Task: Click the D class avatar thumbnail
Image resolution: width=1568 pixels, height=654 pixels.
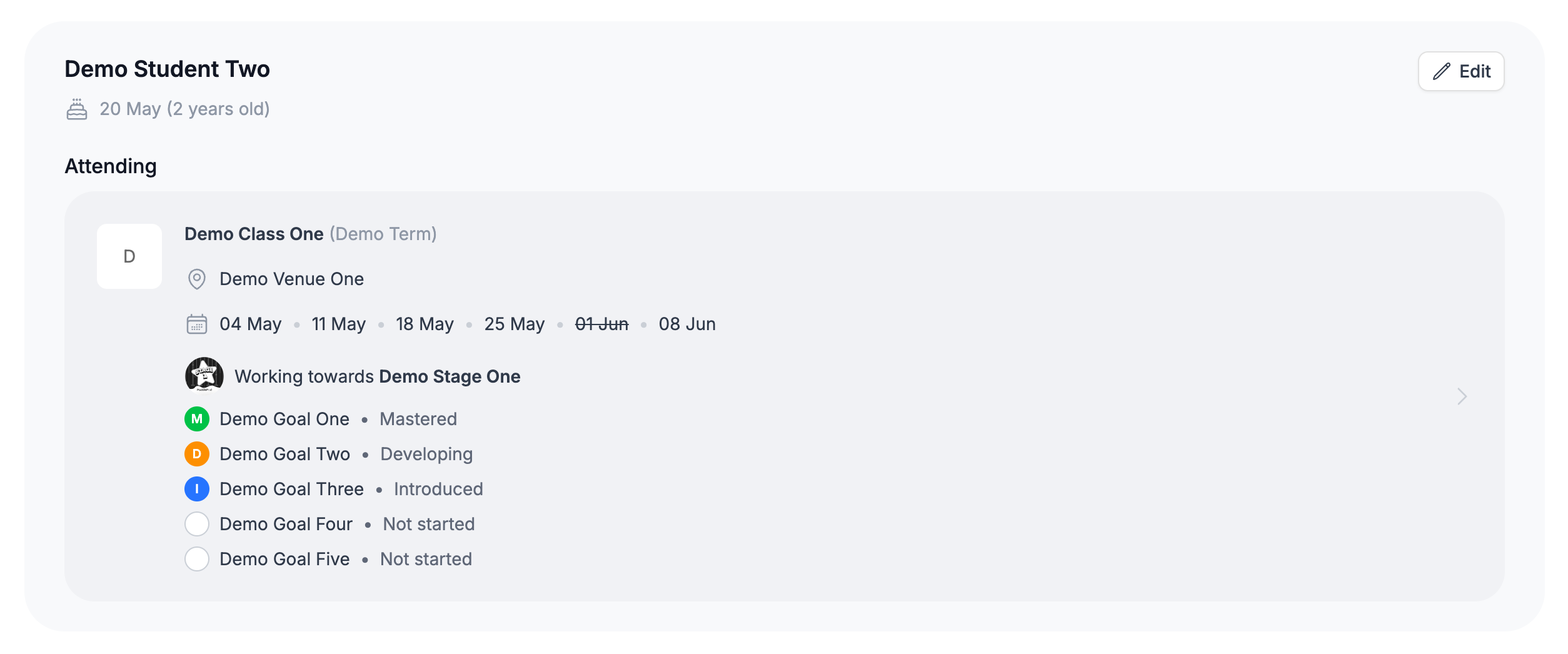Action: [129, 256]
